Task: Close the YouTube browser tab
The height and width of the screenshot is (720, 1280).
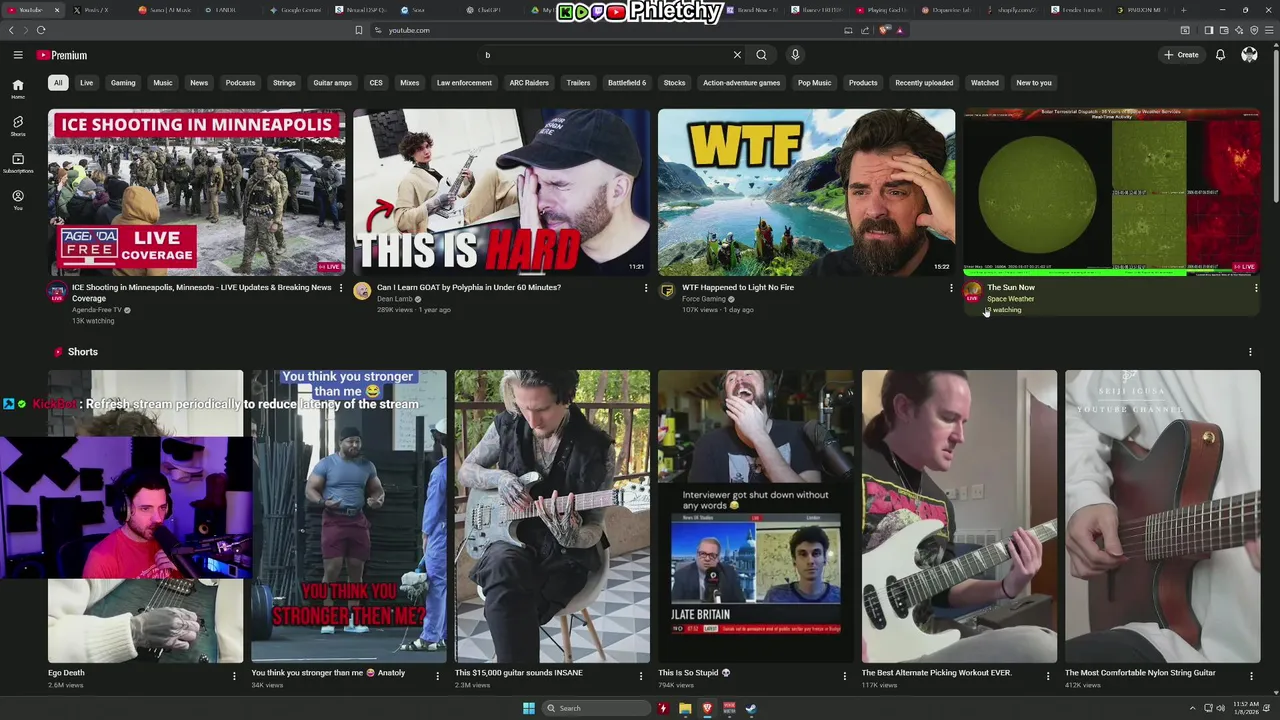Action: (x=56, y=10)
